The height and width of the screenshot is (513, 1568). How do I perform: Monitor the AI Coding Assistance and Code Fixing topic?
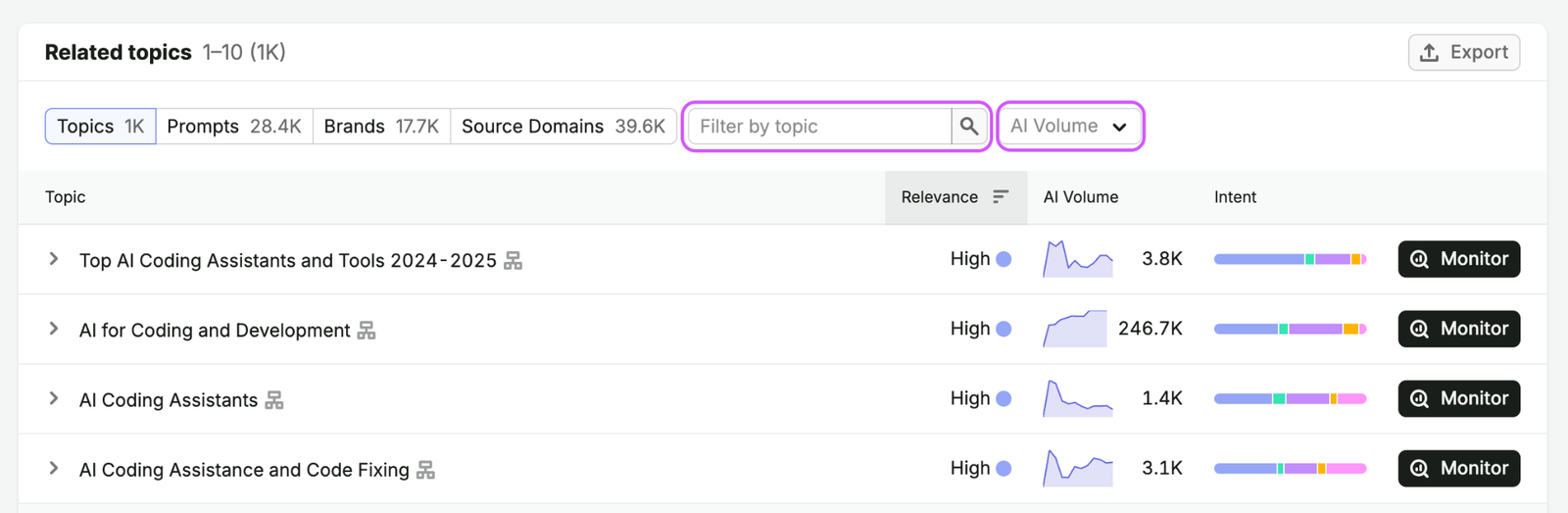pyautogui.click(x=1459, y=468)
